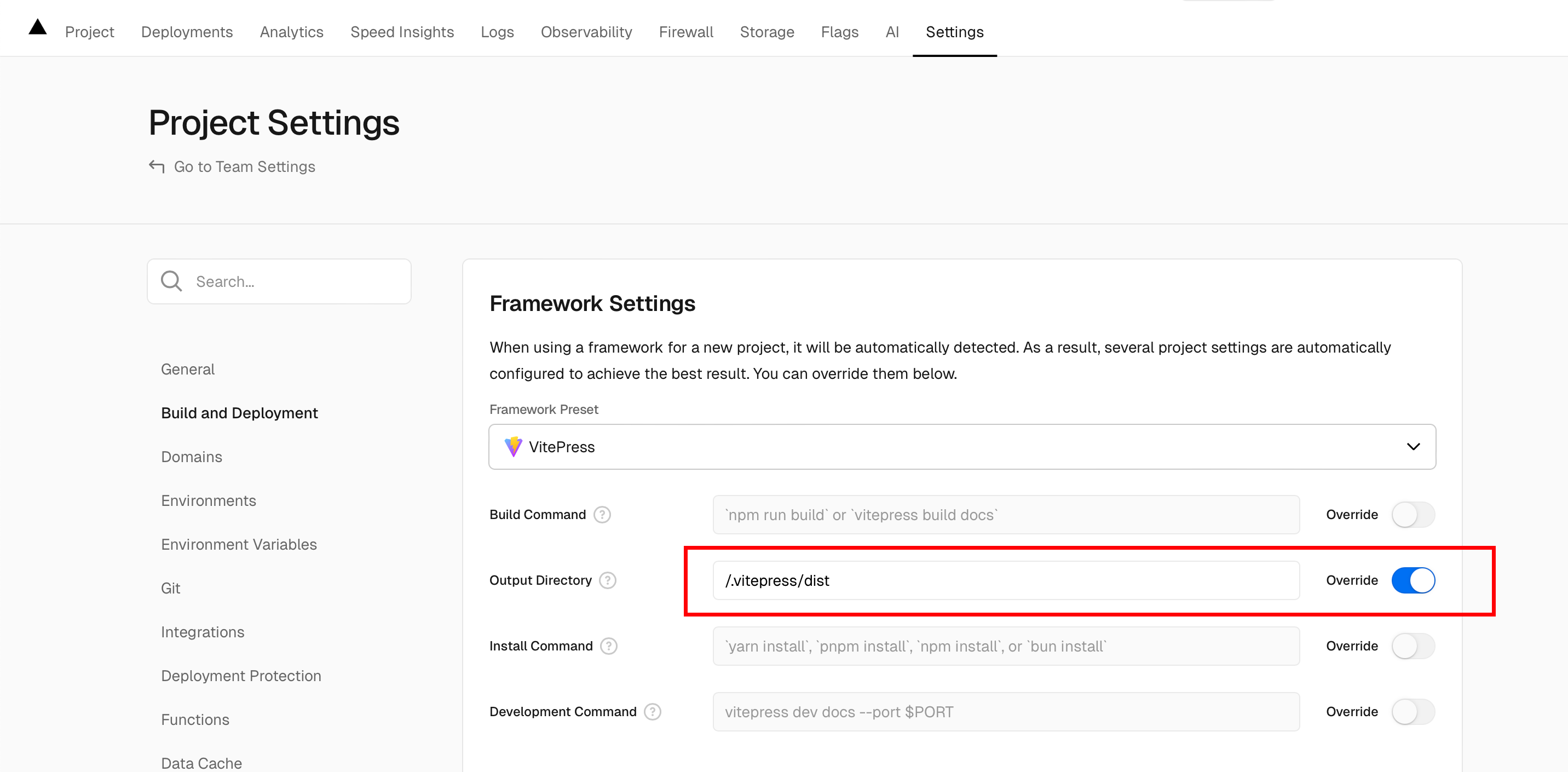Open Environments in sidebar
This screenshot has height=772, width=1568.
click(x=208, y=500)
